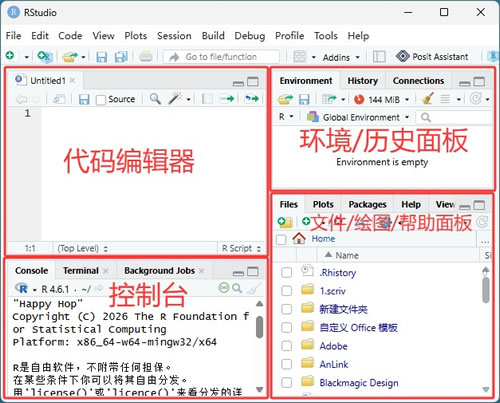
Task: Open the Session menu
Action: [174, 36]
